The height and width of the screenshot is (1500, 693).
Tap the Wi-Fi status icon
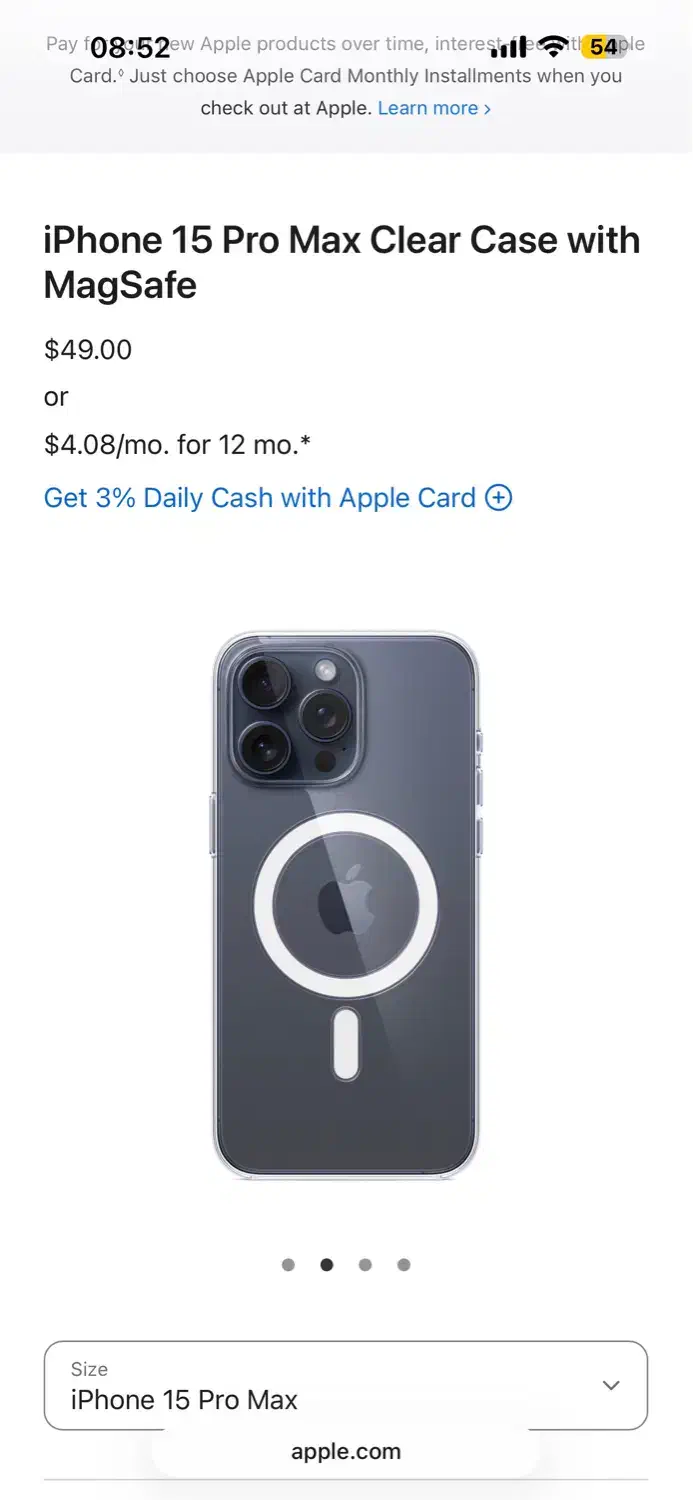pyautogui.click(x=552, y=46)
